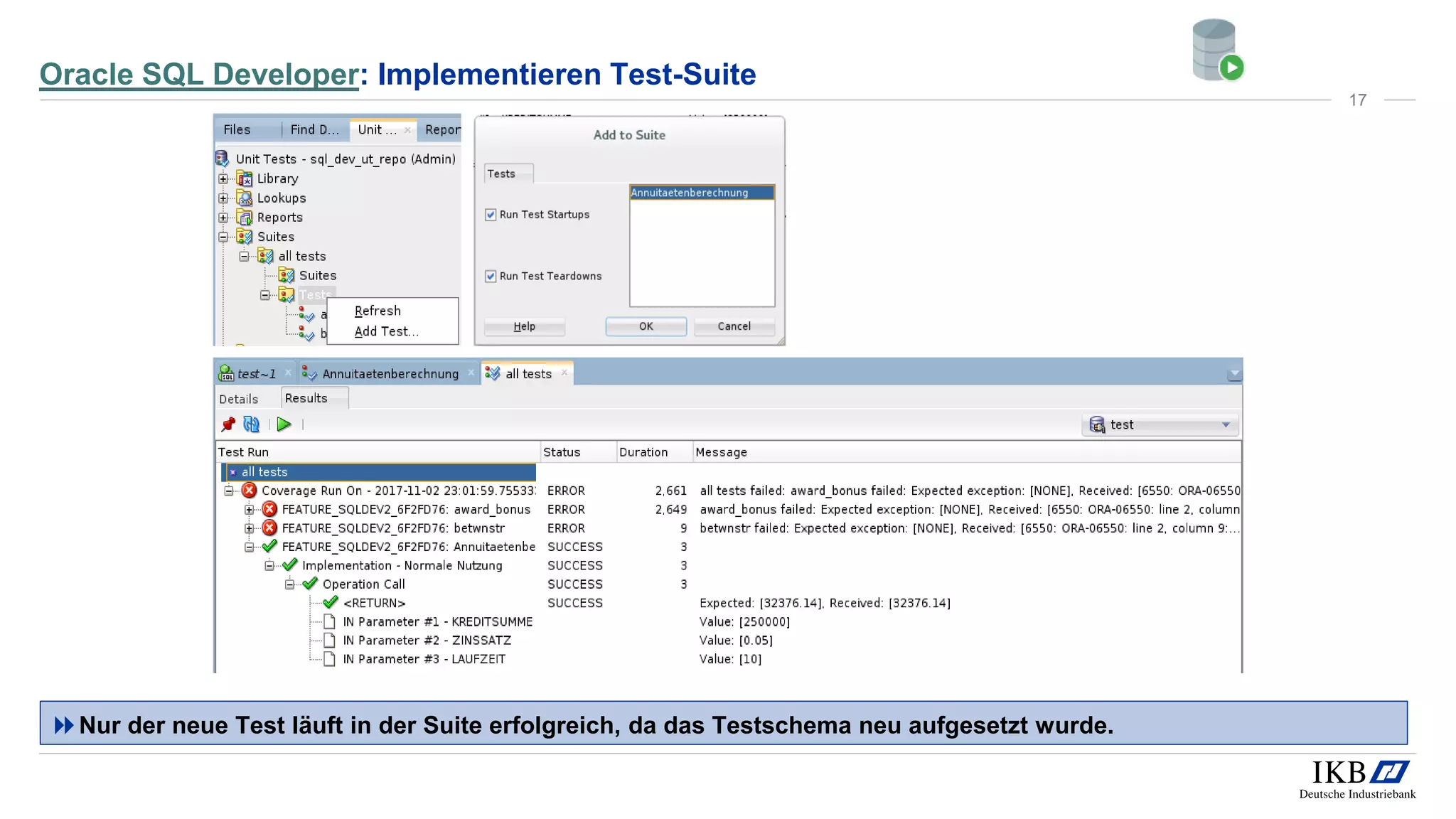Select Annuitaetenberechnung in the tests list

tap(702, 193)
